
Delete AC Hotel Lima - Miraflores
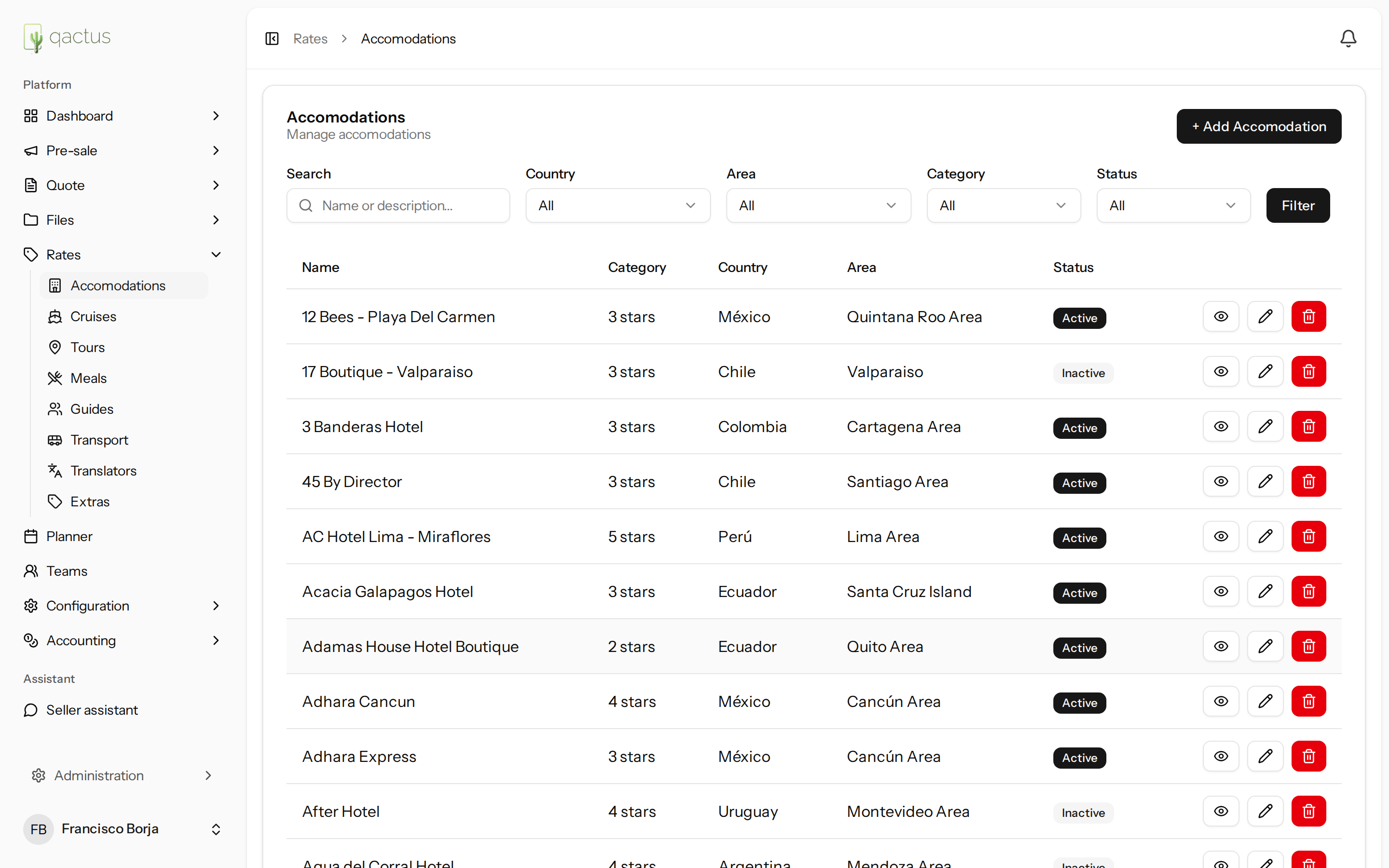(x=1308, y=536)
